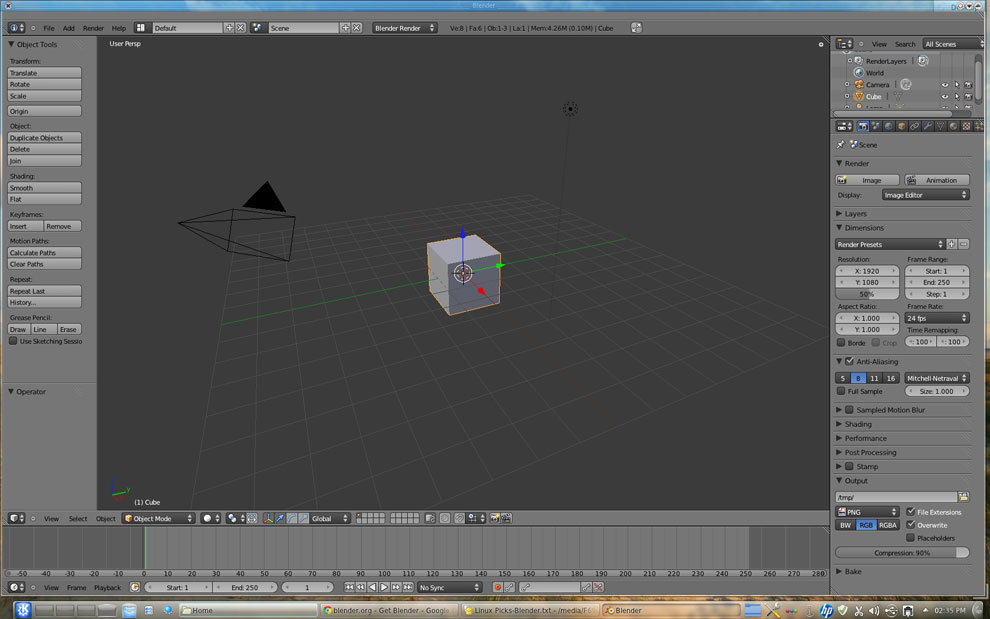Open the Render Presets dropdown
The image size is (990, 619).
click(890, 244)
